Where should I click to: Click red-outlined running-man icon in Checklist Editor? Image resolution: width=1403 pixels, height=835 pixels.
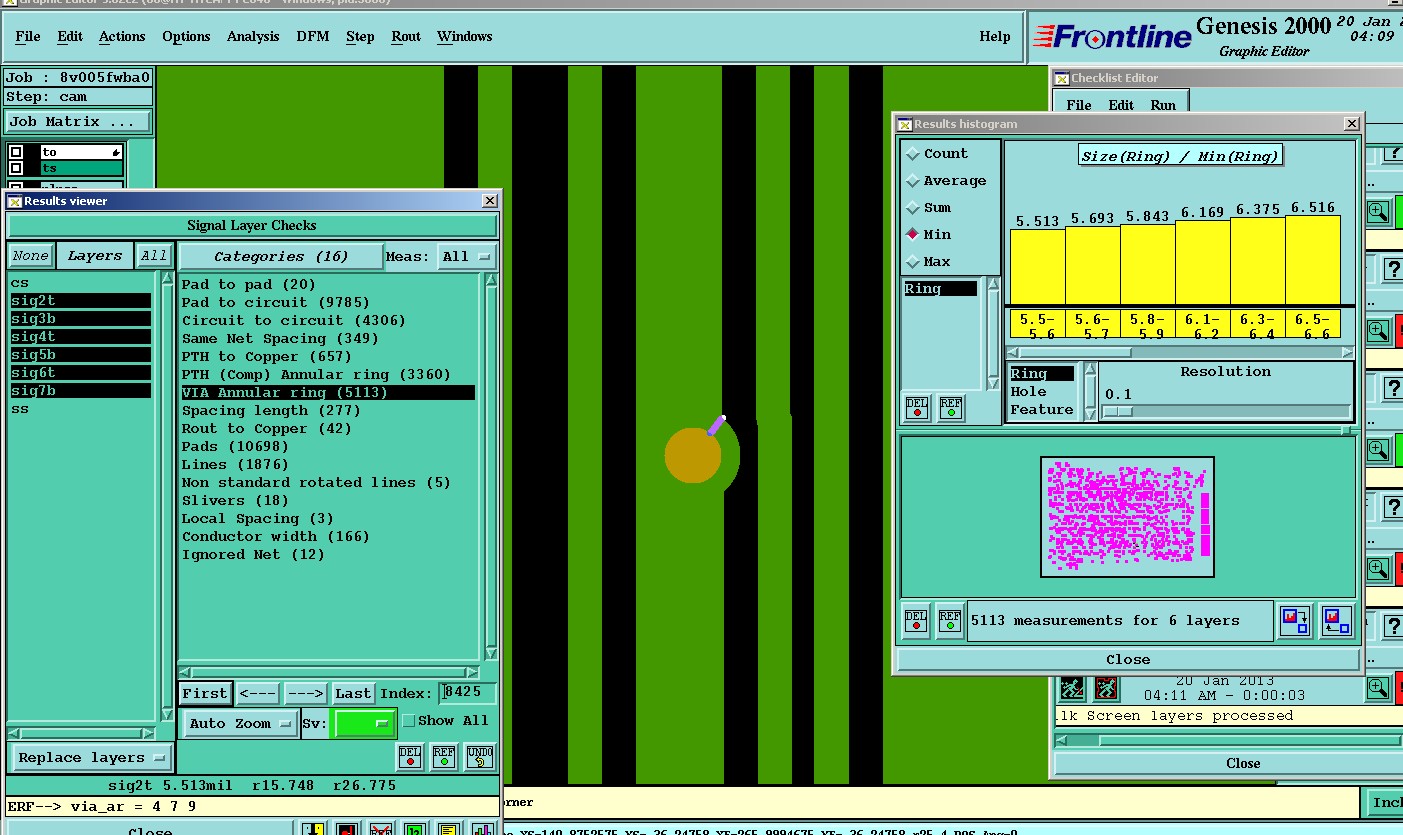point(1106,687)
